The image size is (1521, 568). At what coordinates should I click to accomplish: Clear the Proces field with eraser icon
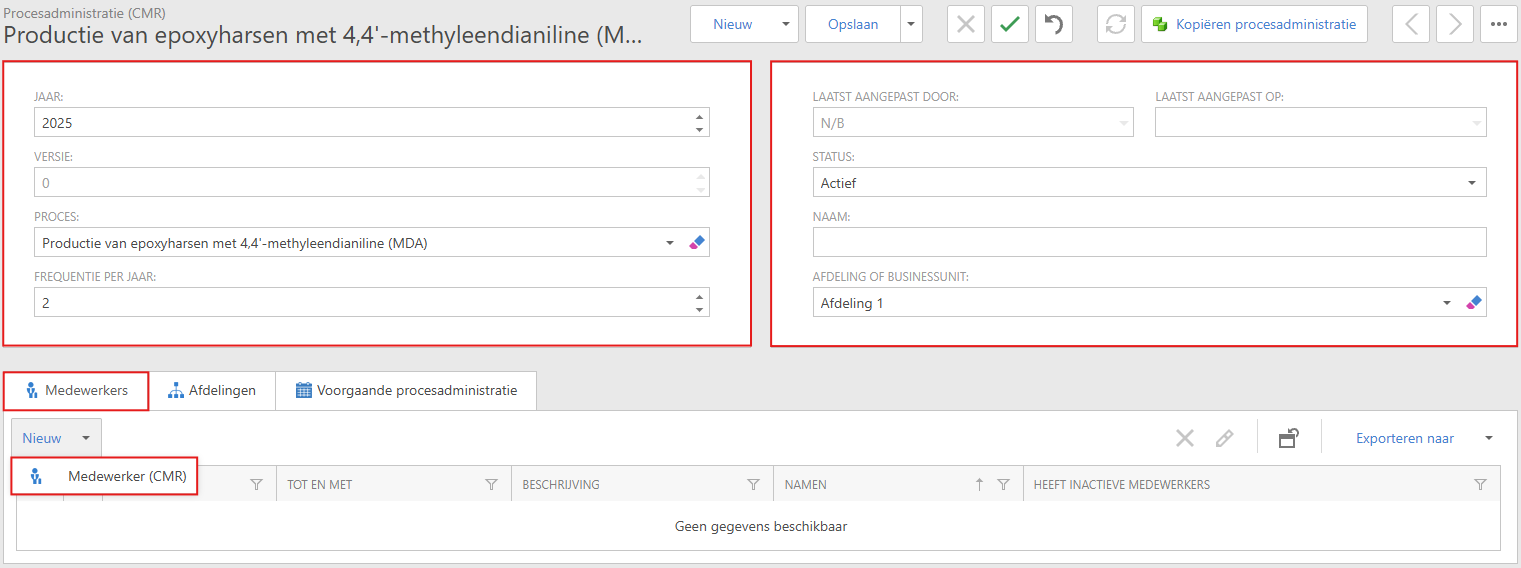point(697,242)
